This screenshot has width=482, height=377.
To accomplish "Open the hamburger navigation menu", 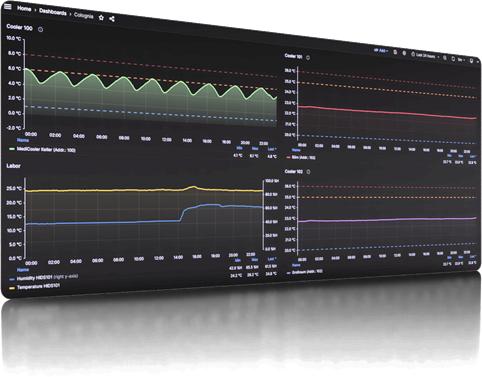I will click(7, 6).
